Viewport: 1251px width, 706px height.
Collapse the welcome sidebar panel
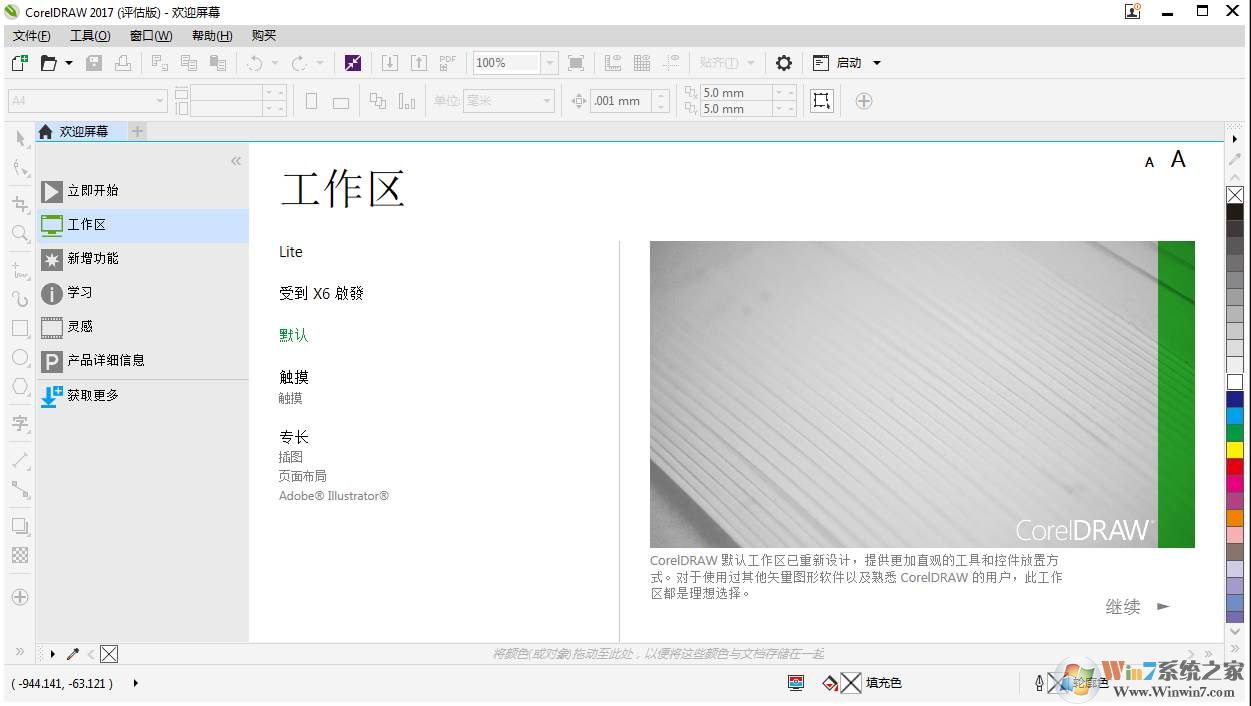point(236,161)
